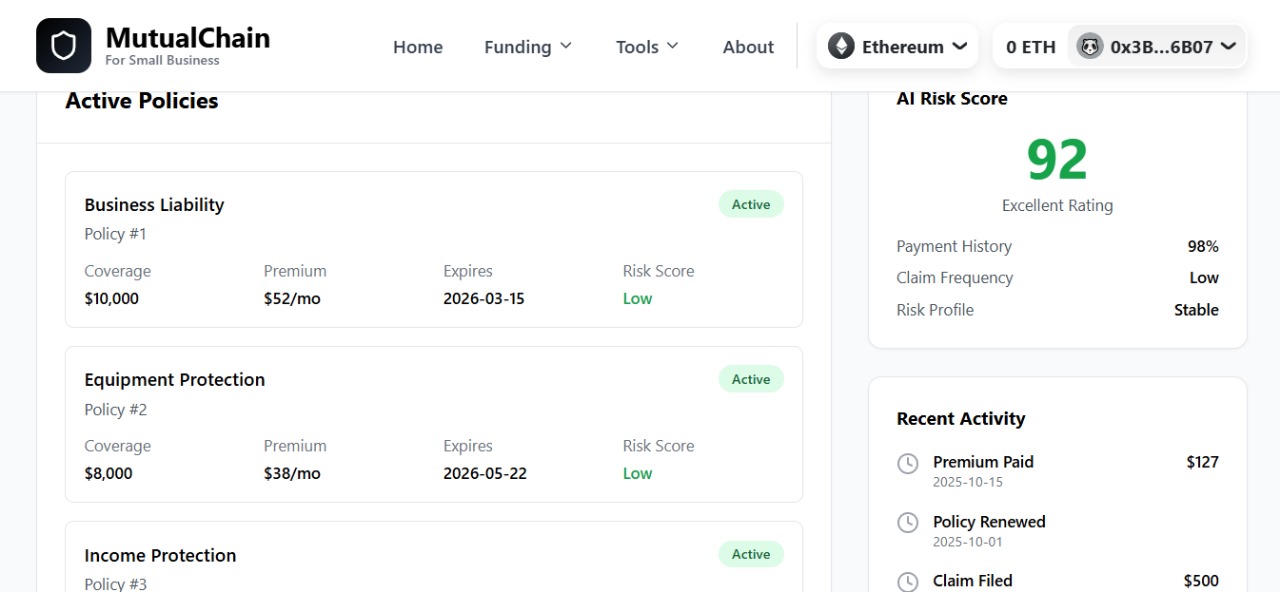Click the MutualChain shield logo icon
Screen dimensions: 1280x592
pos(63,46)
